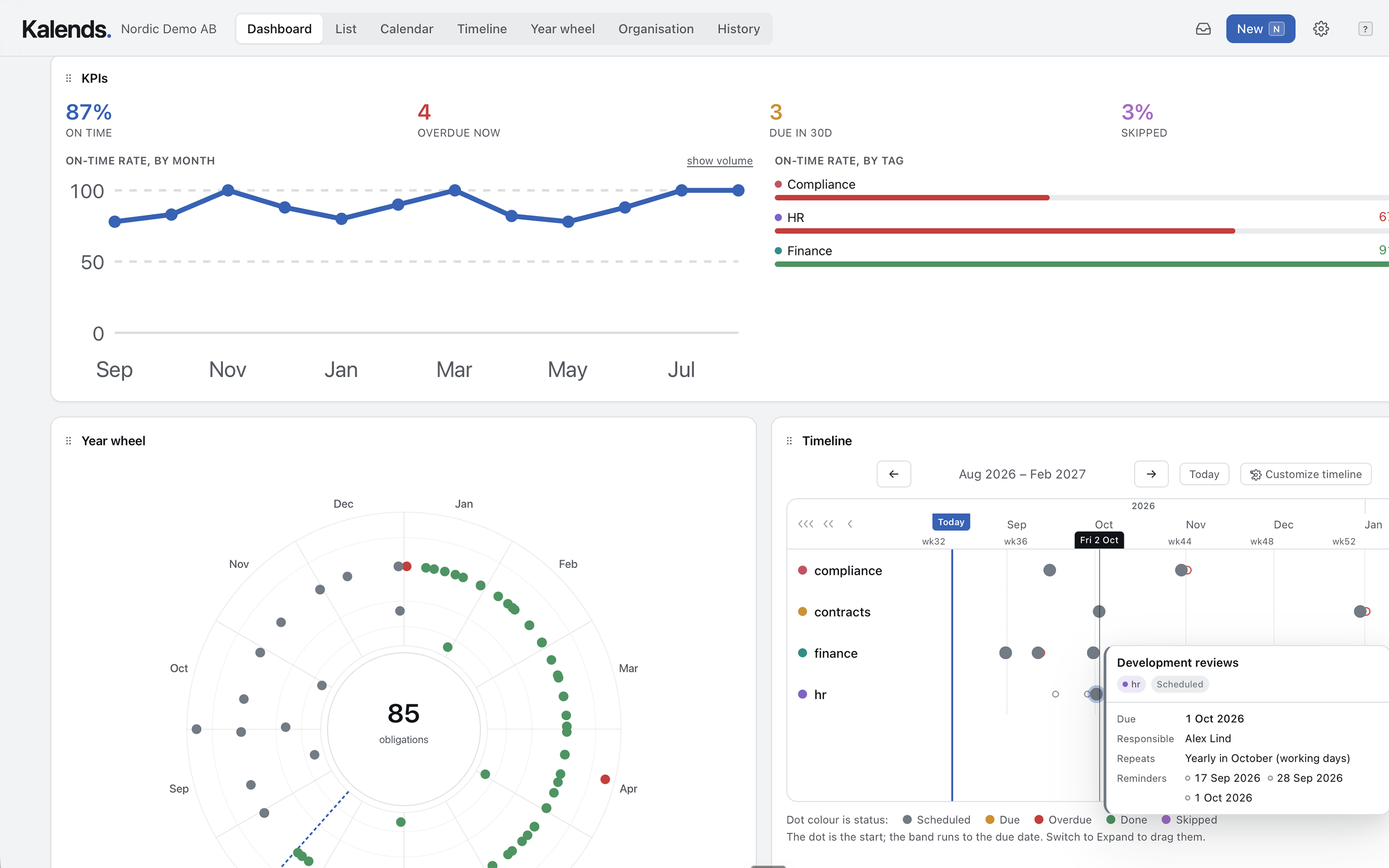The width and height of the screenshot is (1389, 868).
Task: Click the triple-chevron jump-back icon in timeline
Action: click(x=806, y=523)
